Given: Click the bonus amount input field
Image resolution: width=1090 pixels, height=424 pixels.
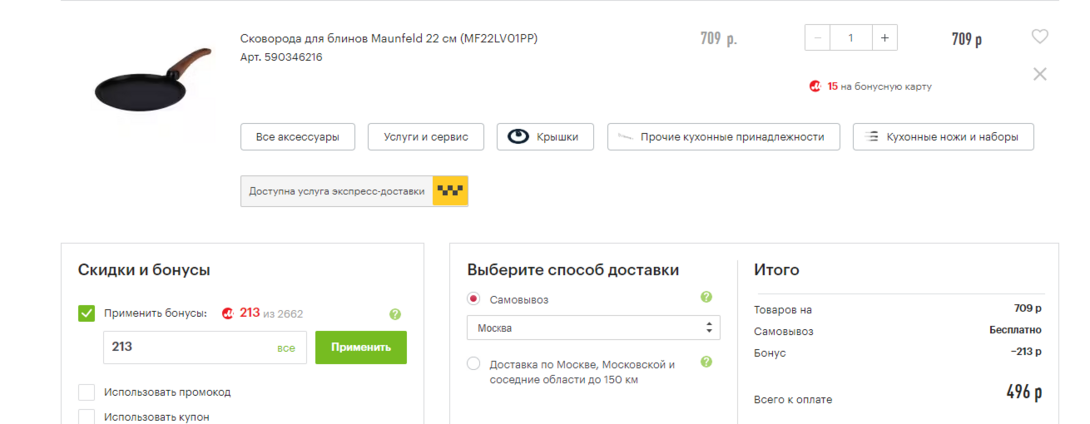Looking at the screenshot, I should pyautogui.click(x=185, y=348).
